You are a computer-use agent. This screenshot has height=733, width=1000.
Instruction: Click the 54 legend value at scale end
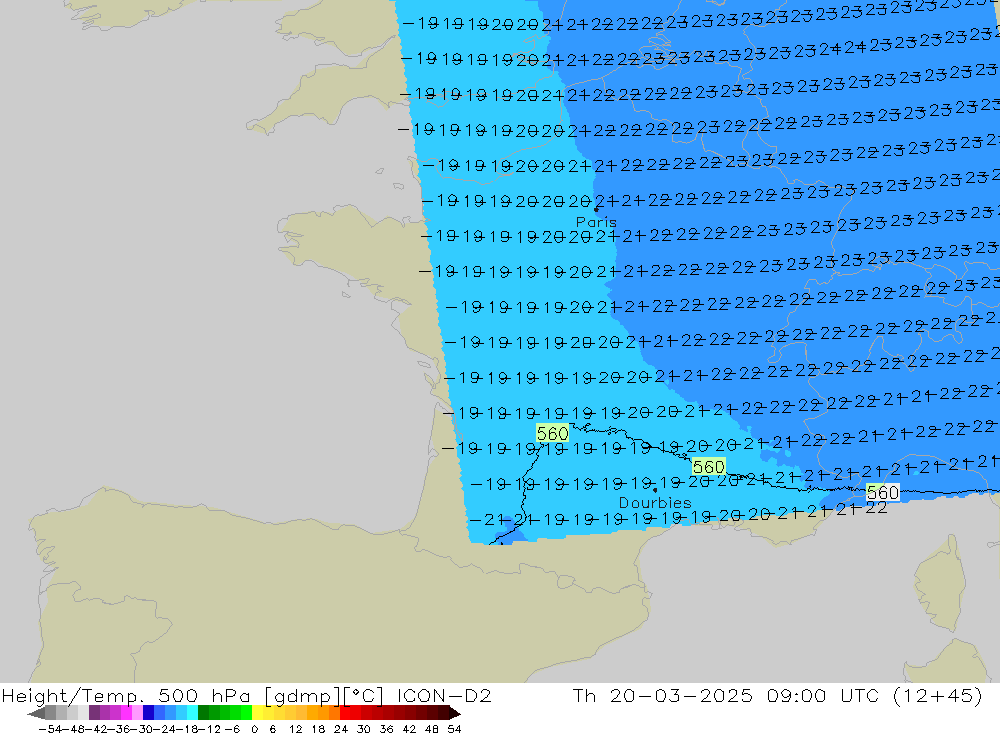[454, 729]
